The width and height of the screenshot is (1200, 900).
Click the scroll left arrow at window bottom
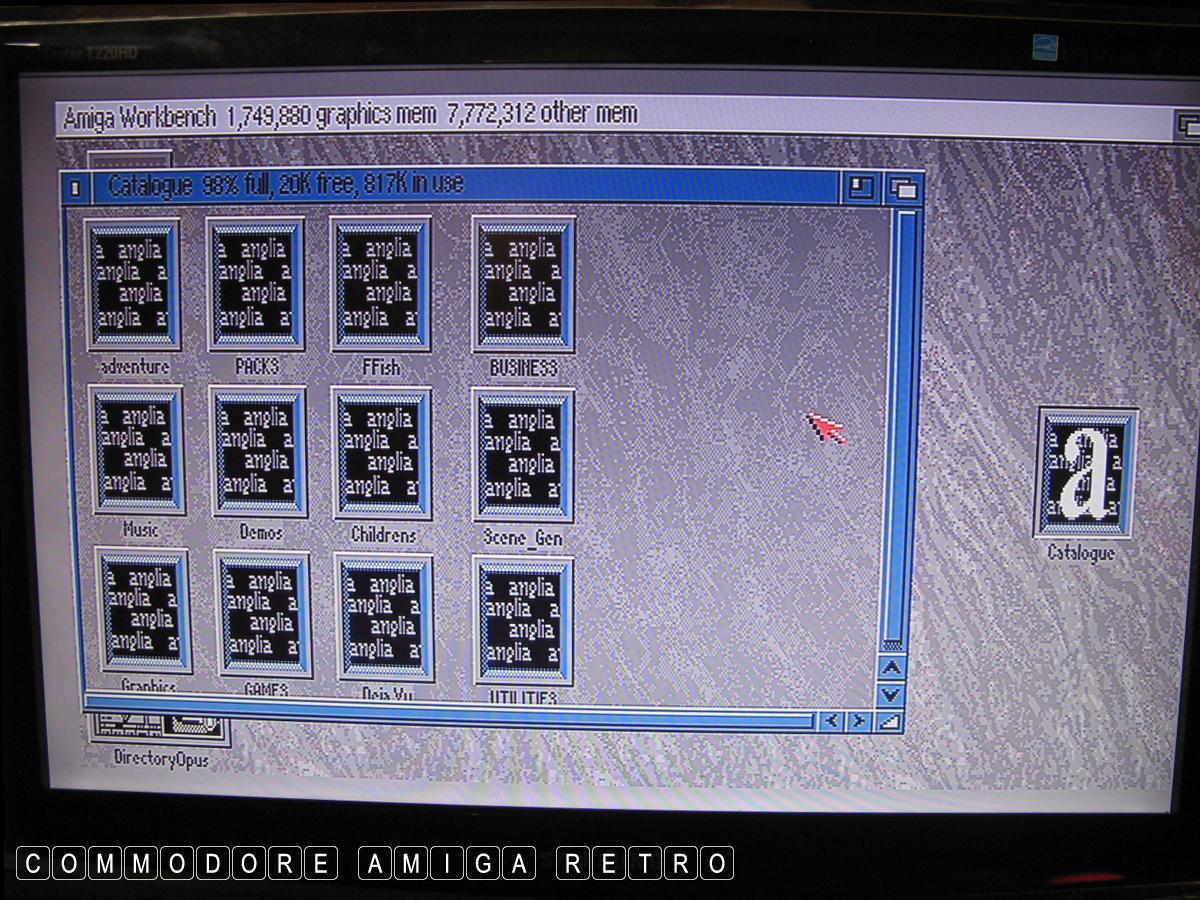point(831,720)
